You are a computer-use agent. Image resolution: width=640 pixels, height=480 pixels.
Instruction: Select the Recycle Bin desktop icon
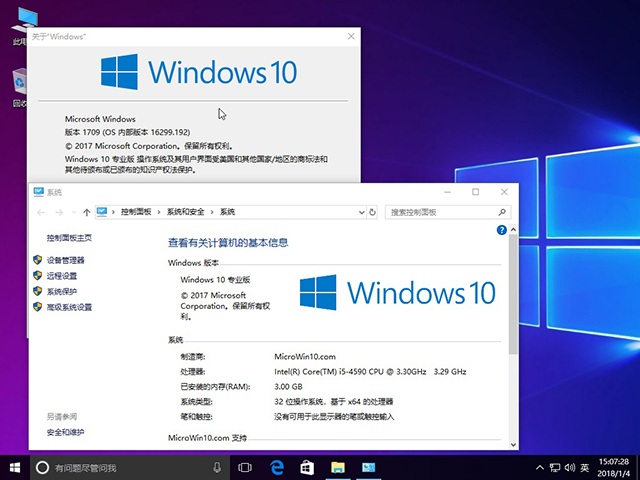tap(20, 87)
